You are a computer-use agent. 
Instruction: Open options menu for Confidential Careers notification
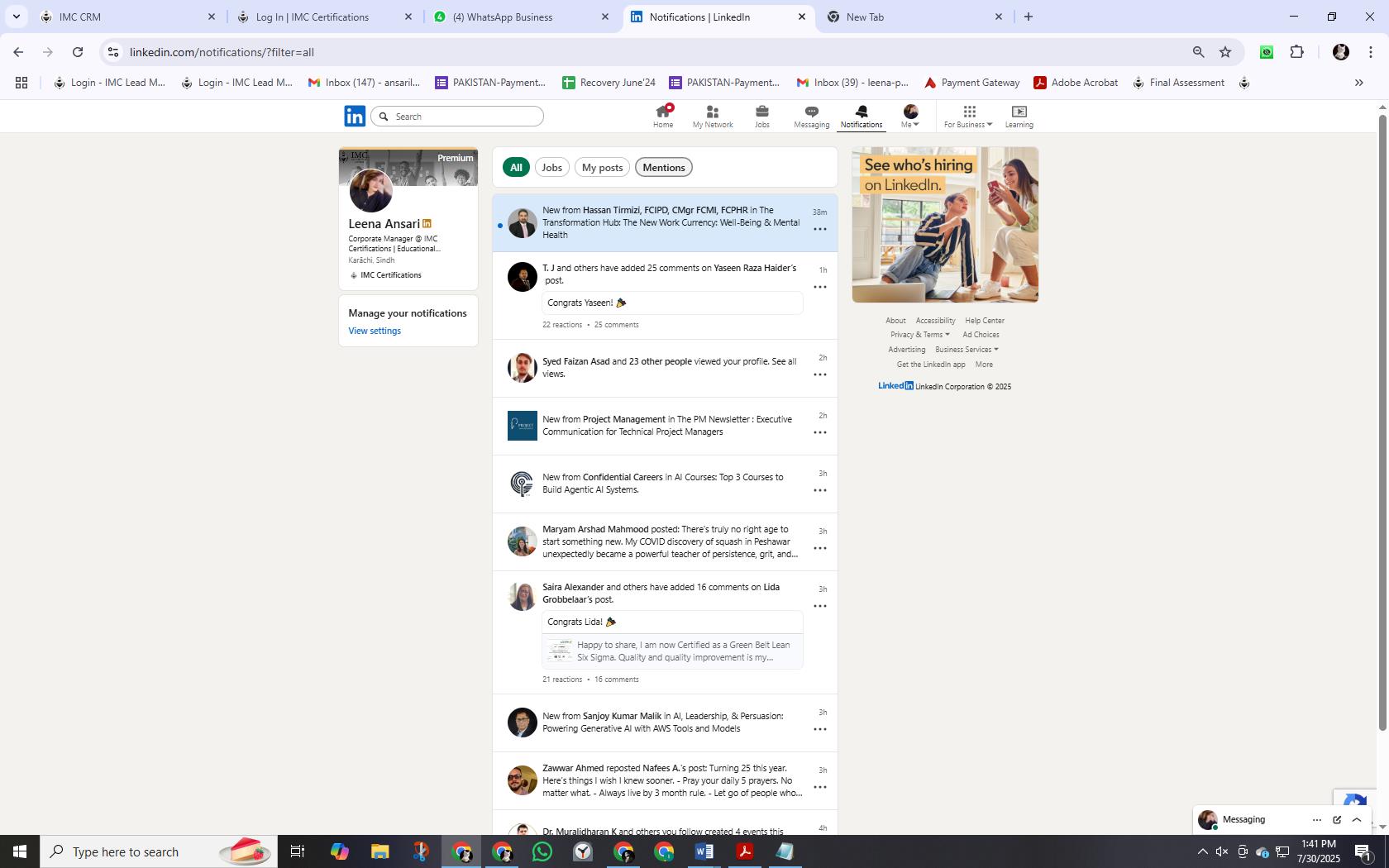[820, 490]
